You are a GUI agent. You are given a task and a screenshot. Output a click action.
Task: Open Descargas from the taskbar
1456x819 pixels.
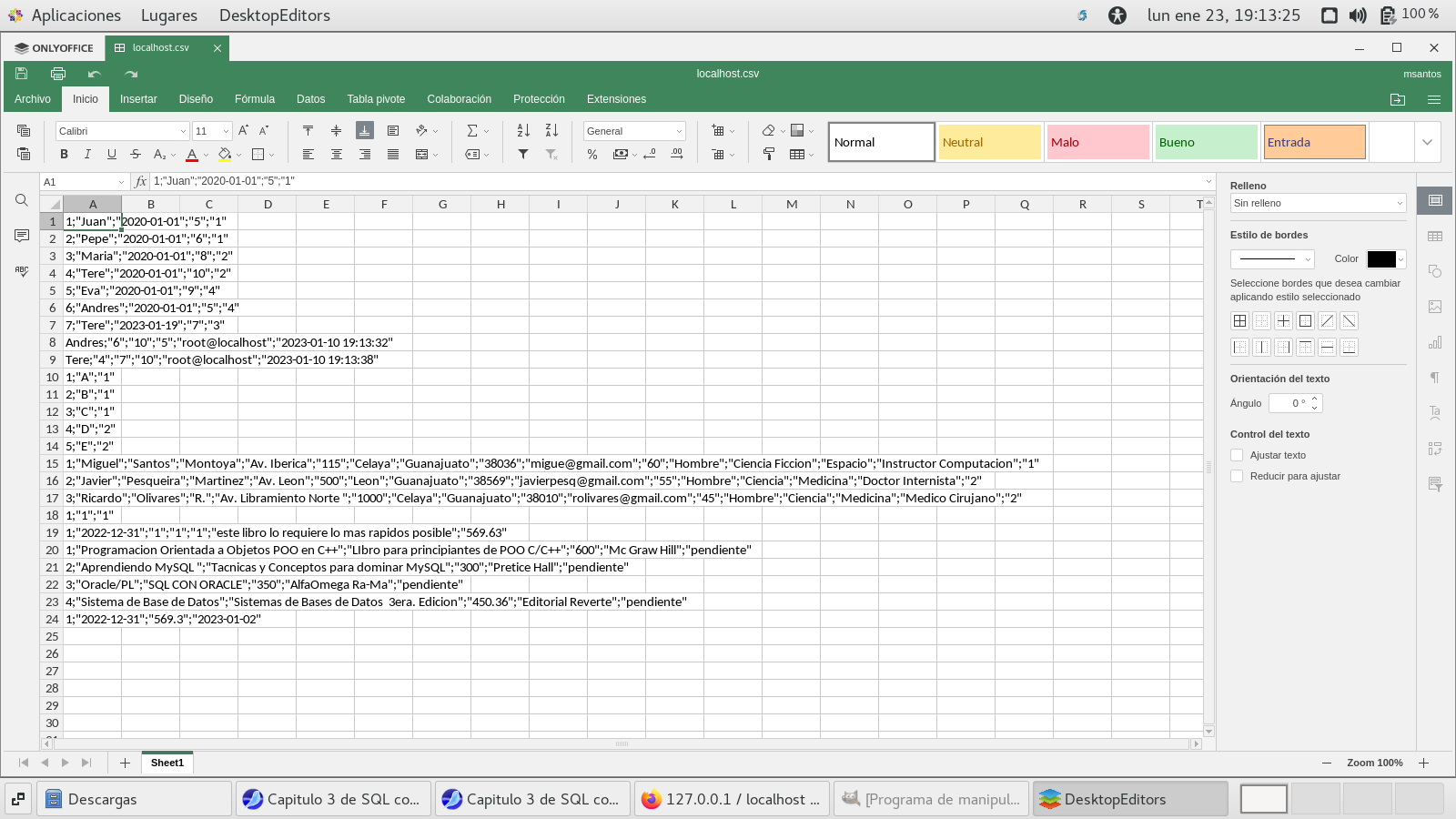pos(134,799)
